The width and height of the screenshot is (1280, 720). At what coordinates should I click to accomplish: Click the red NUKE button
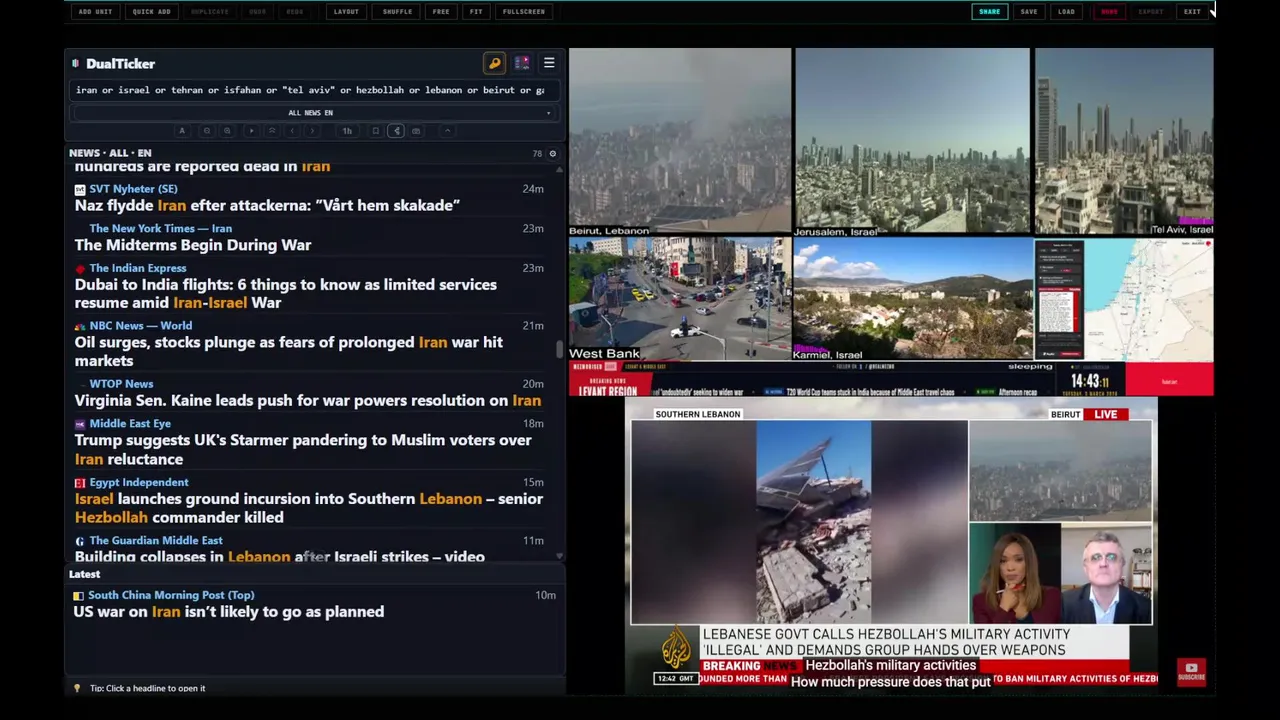coord(1109,12)
